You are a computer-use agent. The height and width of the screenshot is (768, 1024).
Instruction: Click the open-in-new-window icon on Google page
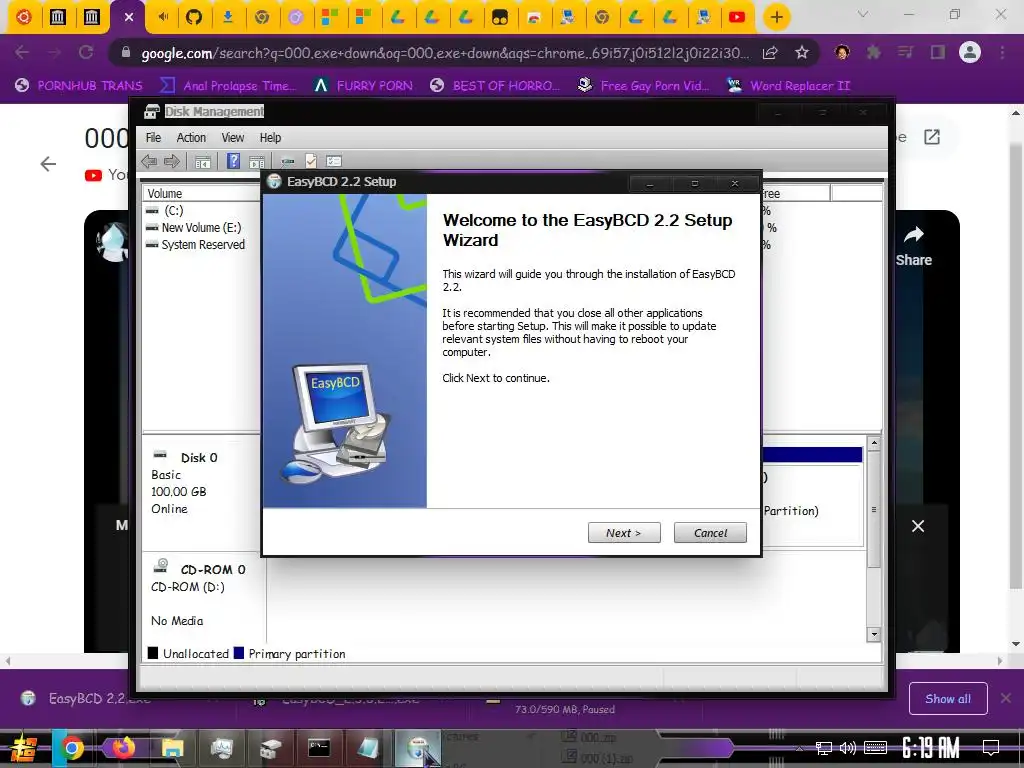point(932,136)
